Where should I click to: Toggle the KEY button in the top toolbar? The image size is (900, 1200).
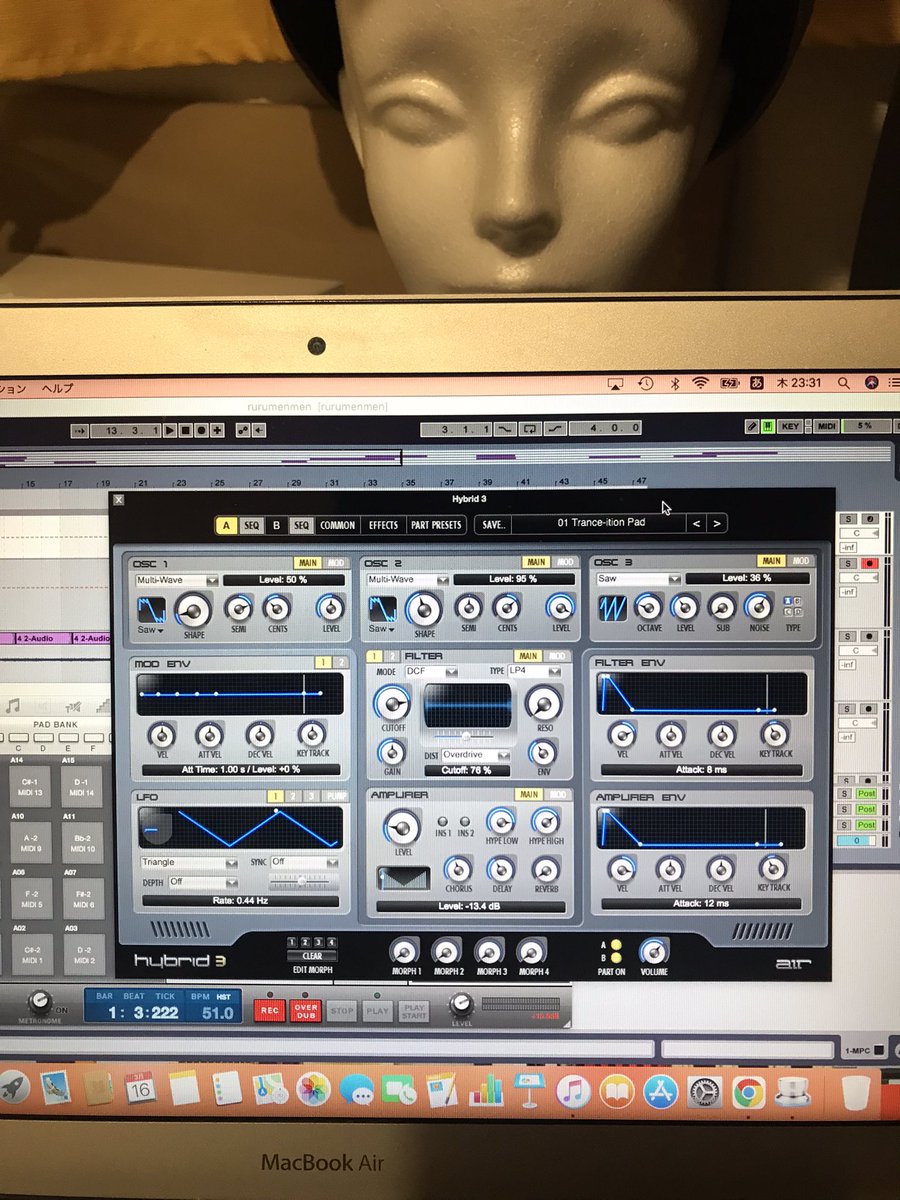790,427
